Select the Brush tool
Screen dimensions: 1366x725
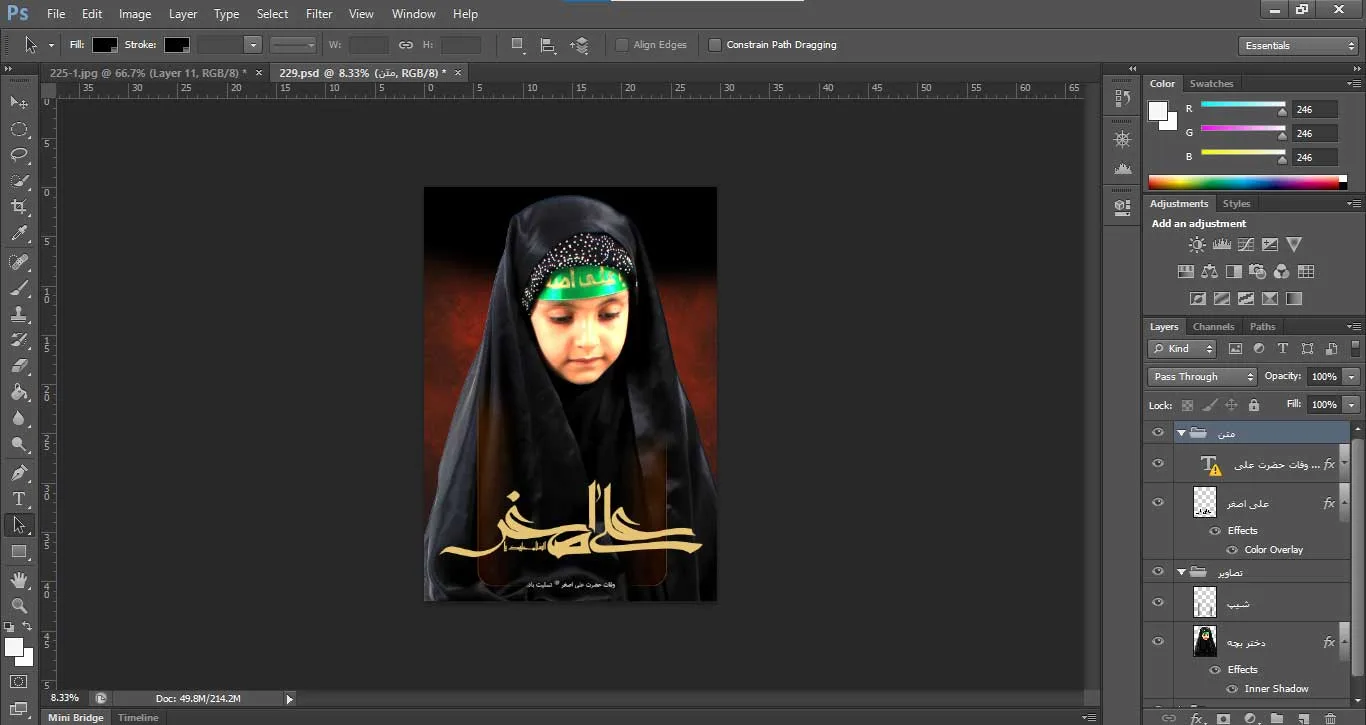(x=19, y=288)
